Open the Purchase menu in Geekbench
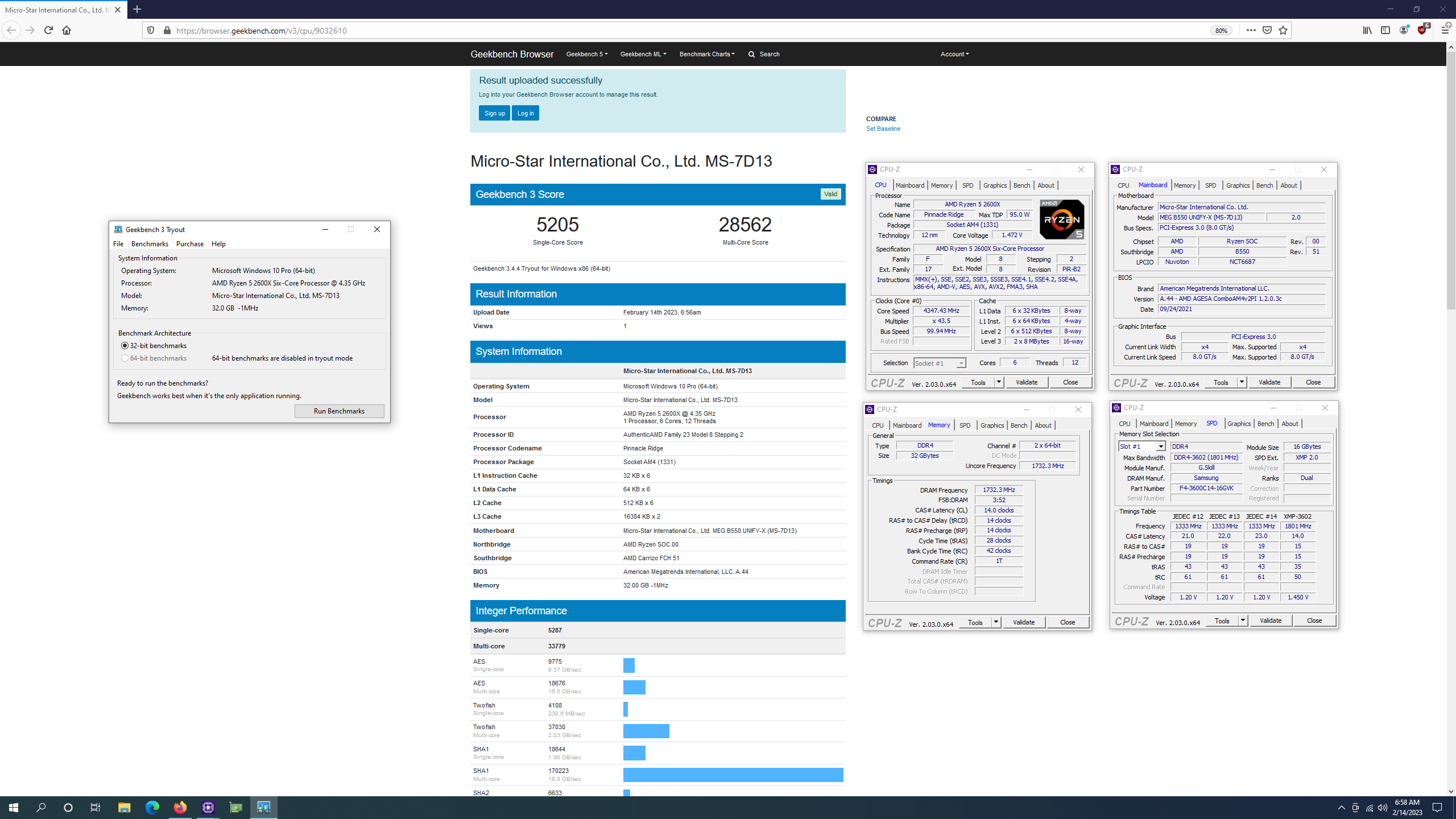 point(190,243)
